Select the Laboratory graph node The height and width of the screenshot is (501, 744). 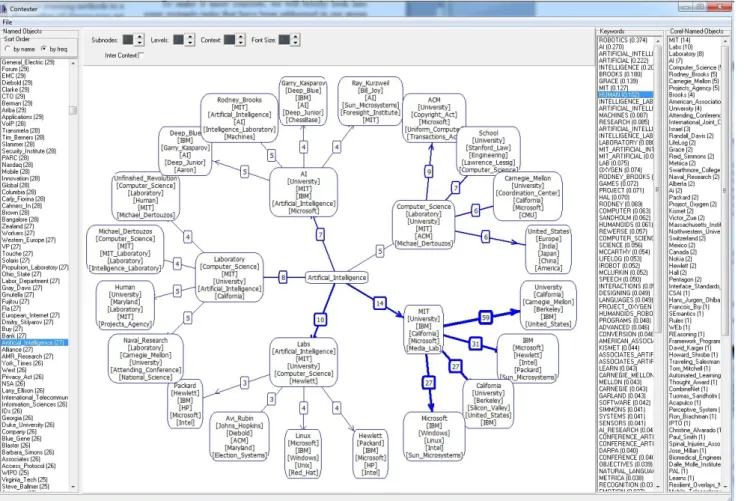(229, 278)
